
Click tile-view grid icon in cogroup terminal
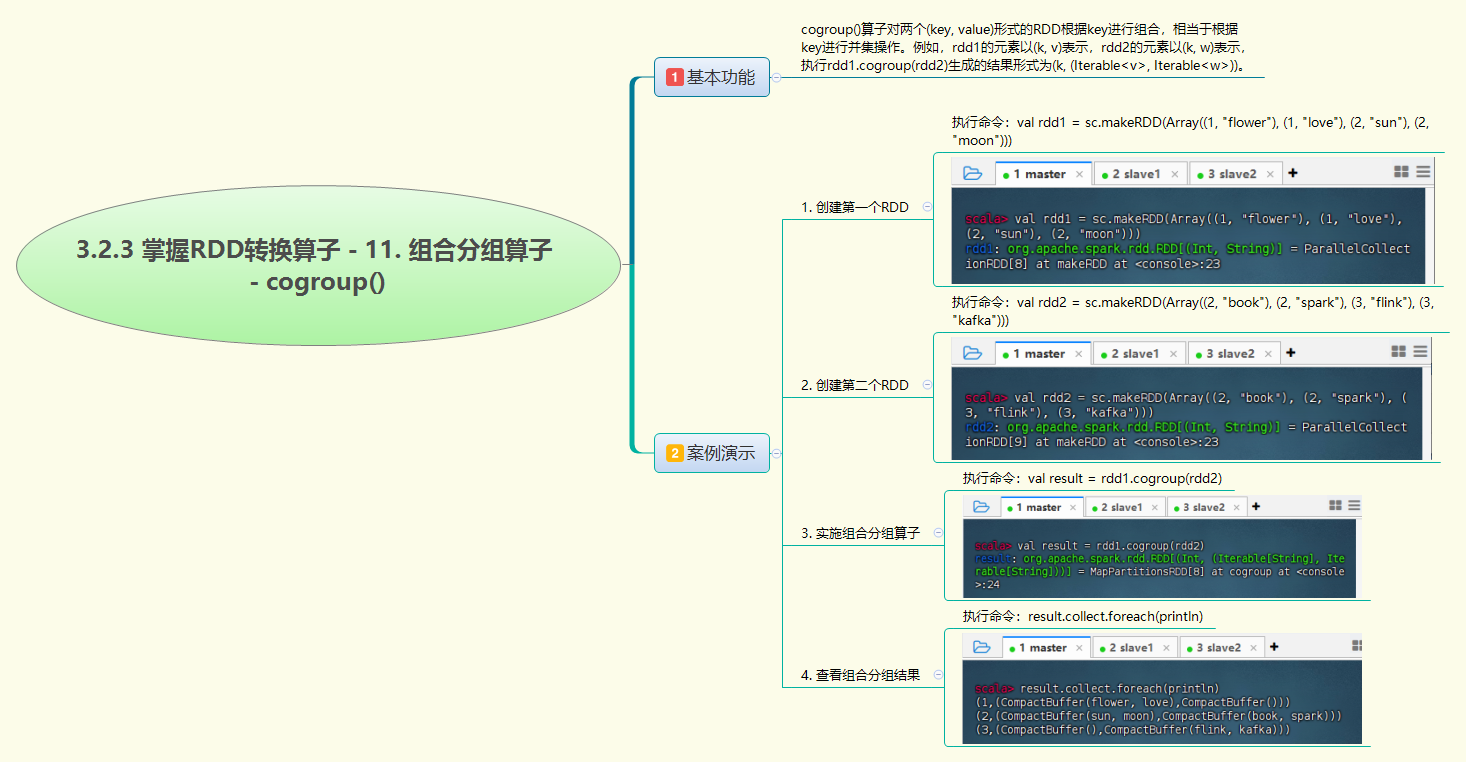1335,506
